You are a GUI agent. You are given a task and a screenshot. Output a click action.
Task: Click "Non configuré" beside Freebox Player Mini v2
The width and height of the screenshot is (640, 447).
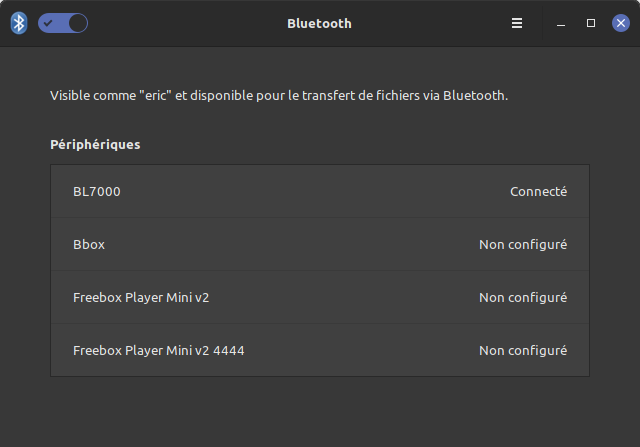pos(523,297)
